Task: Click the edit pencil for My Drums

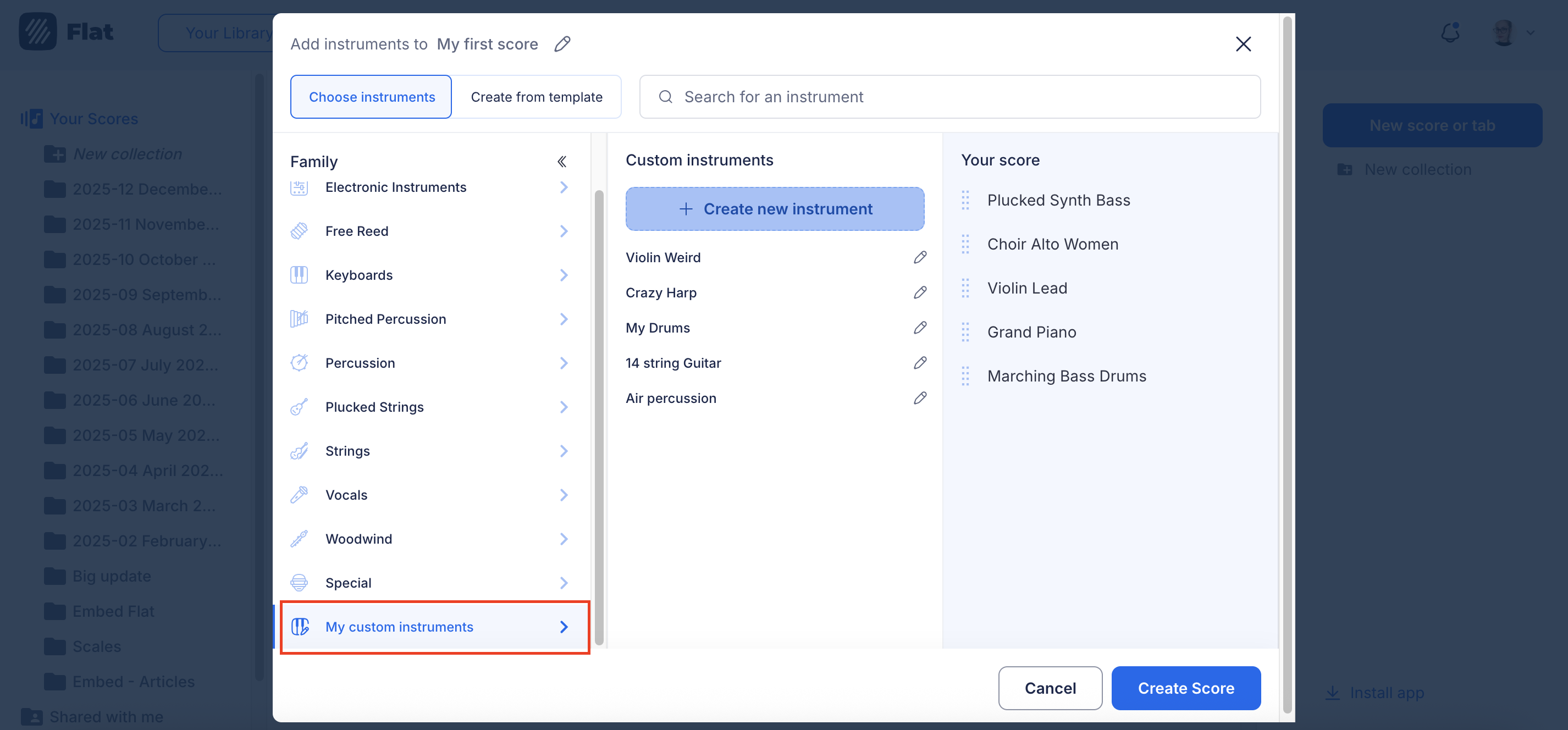Action: (x=919, y=328)
